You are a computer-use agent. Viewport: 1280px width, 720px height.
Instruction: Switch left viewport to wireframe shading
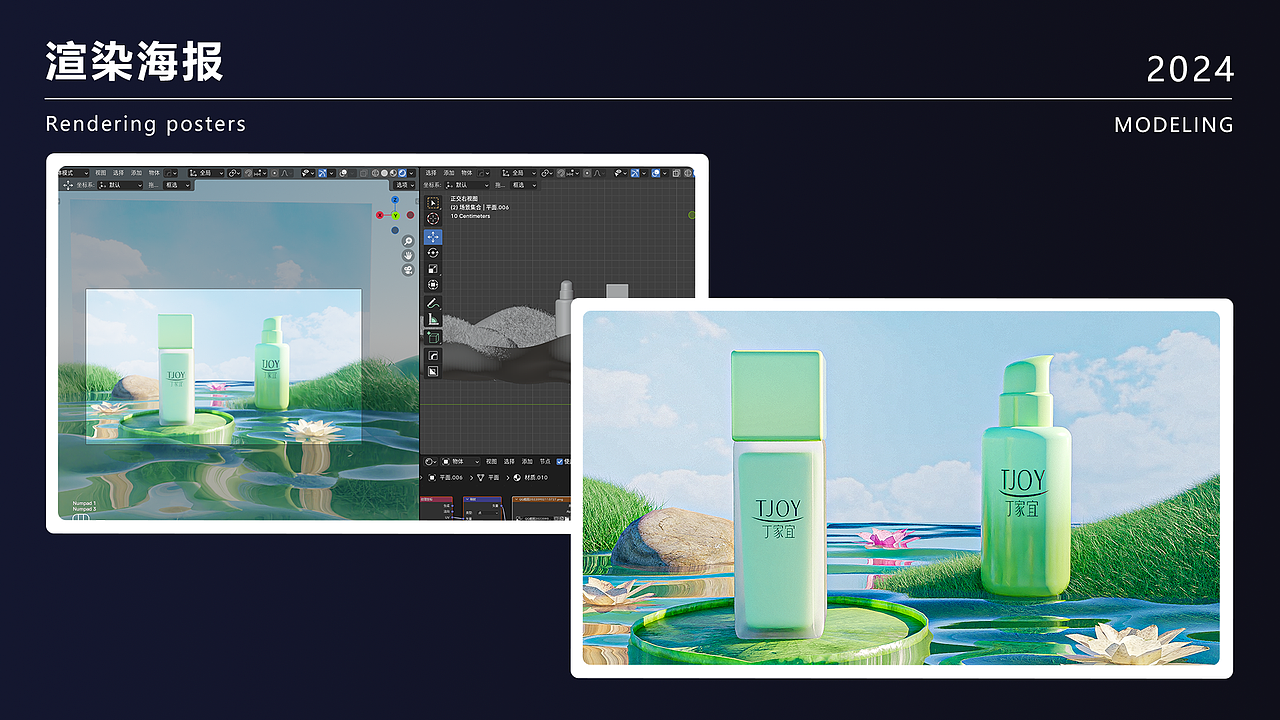[375, 173]
